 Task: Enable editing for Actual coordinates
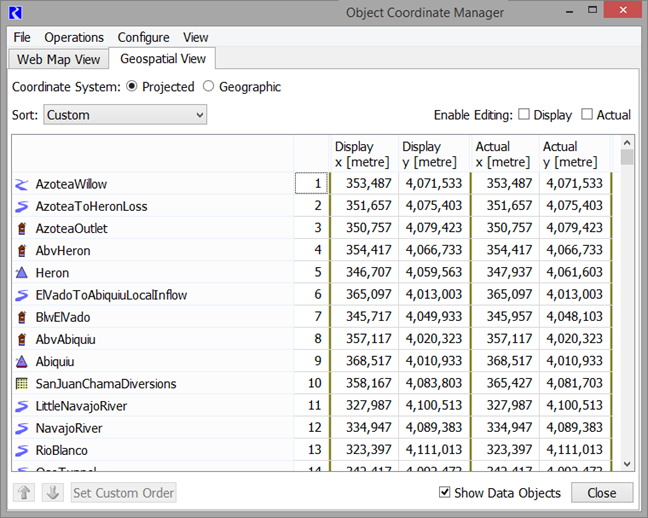click(587, 115)
